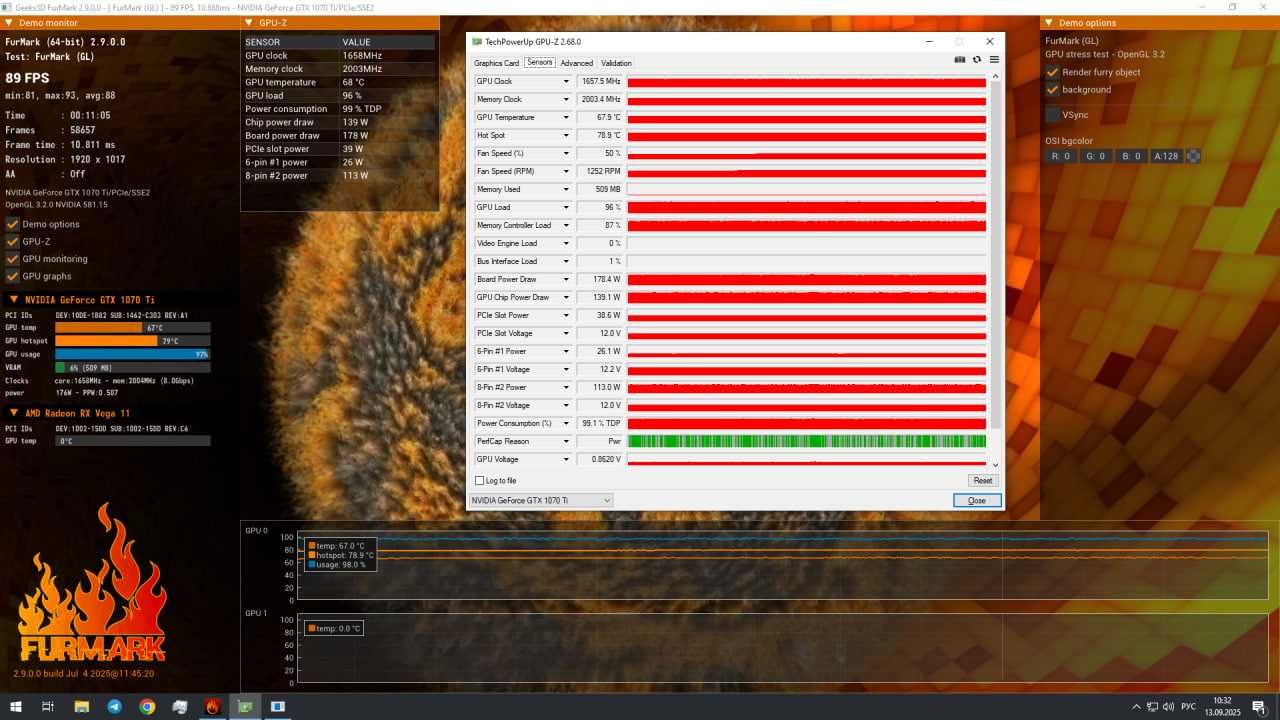Click the Close button in GPU-Z
The width and height of the screenshot is (1280, 720).
(x=977, y=500)
